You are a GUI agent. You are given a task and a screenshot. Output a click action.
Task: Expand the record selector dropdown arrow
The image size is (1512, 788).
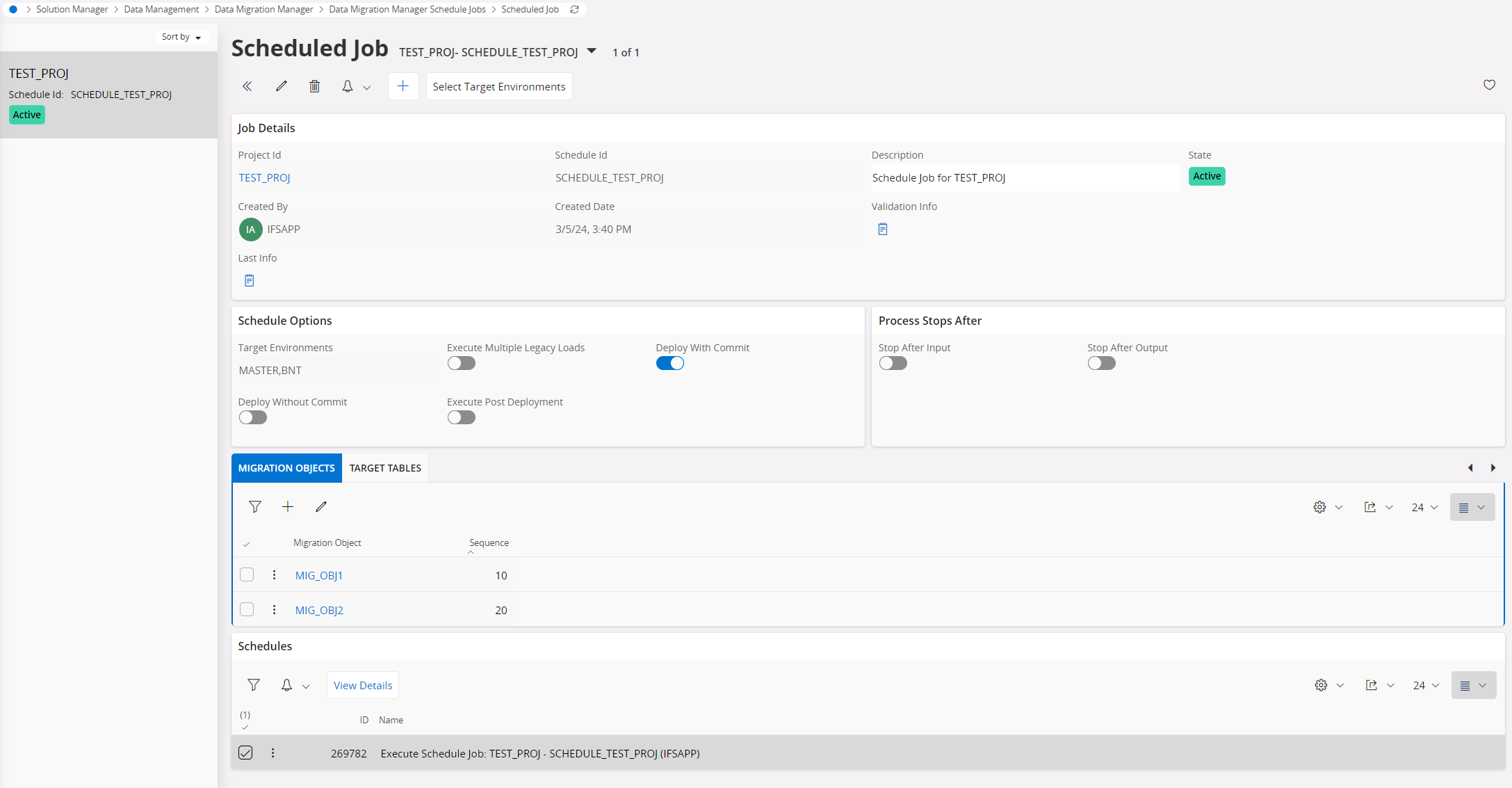[x=592, y=51]
